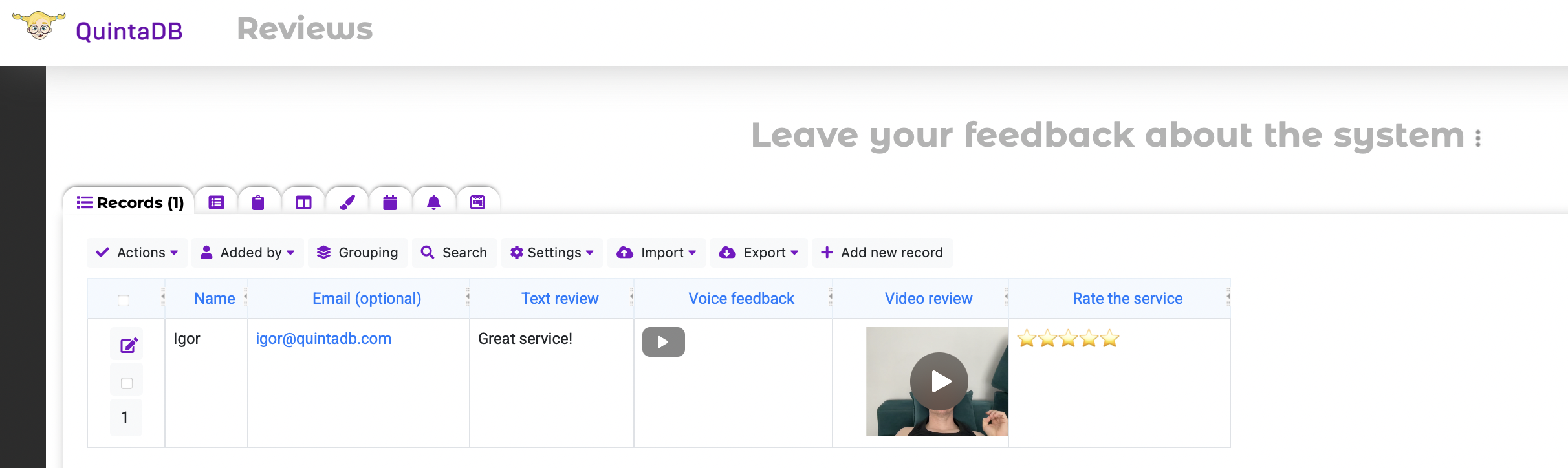Open the vertical dots menu beside title

click(1478, 138)
